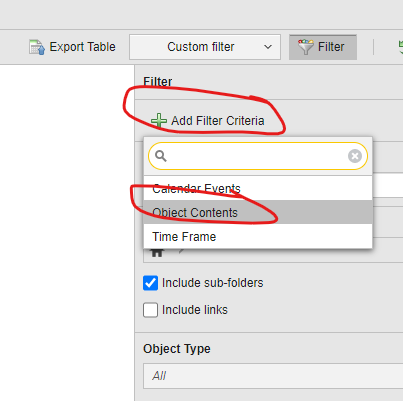The width and height of the screenshot is (403, 401).
Task: Open the Object Type All field
Action: (273, 376)
